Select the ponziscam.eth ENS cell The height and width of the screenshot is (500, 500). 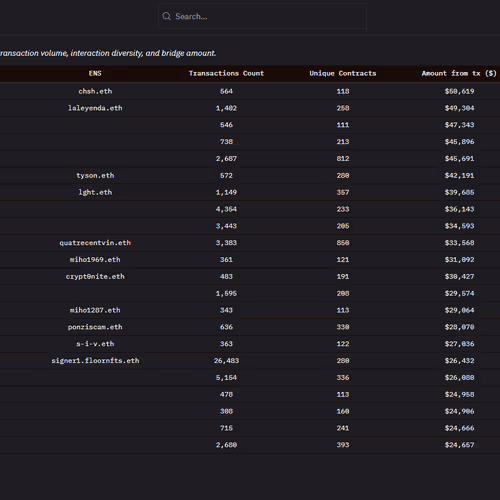pos(95,327)
